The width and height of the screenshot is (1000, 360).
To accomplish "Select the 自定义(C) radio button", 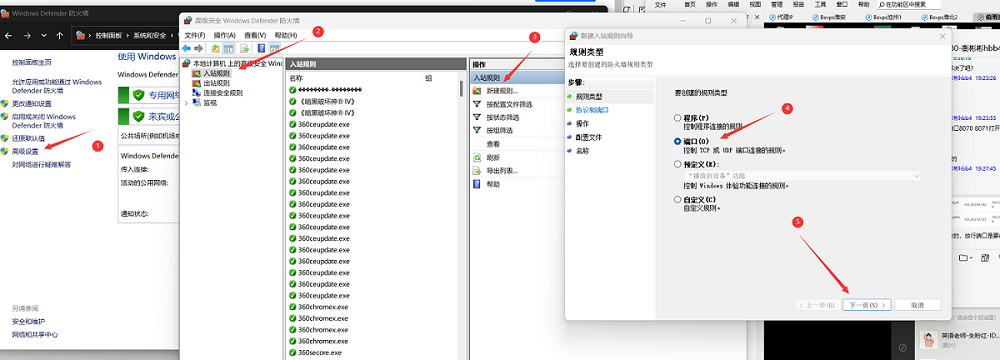I will point(677,200).
